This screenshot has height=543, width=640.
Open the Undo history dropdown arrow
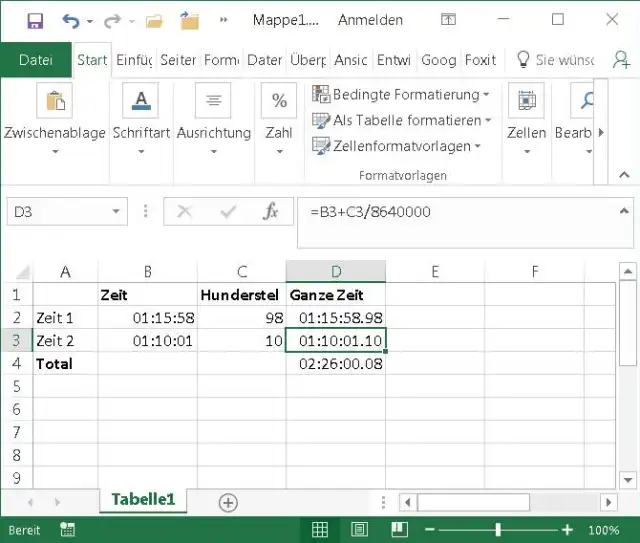coord(90,21)
